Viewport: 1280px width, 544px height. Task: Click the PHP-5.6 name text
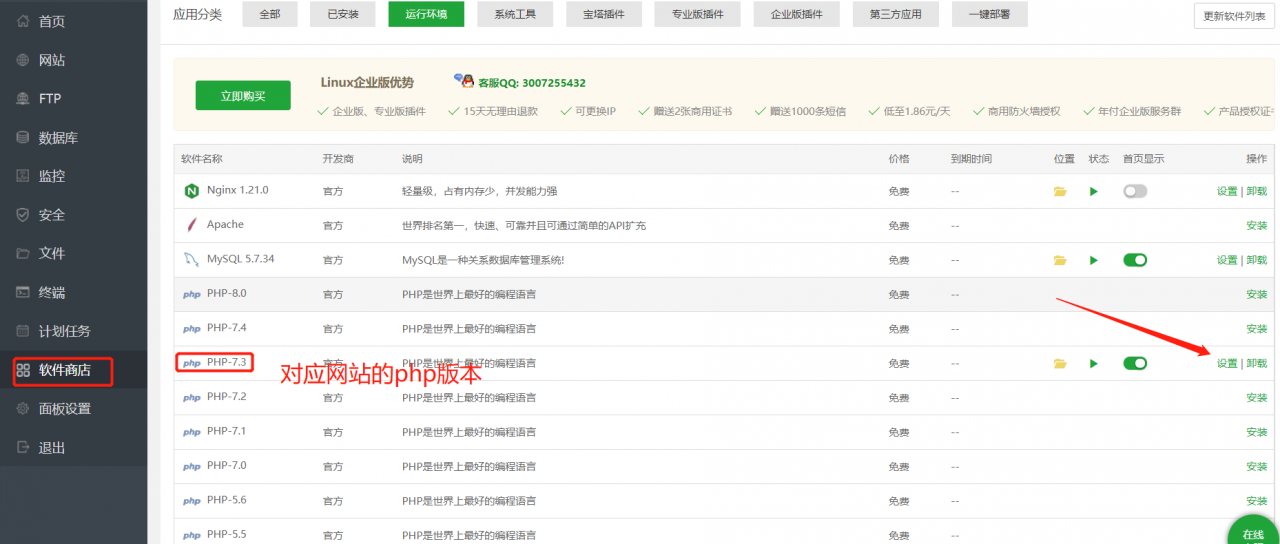[x=226, y=500]
